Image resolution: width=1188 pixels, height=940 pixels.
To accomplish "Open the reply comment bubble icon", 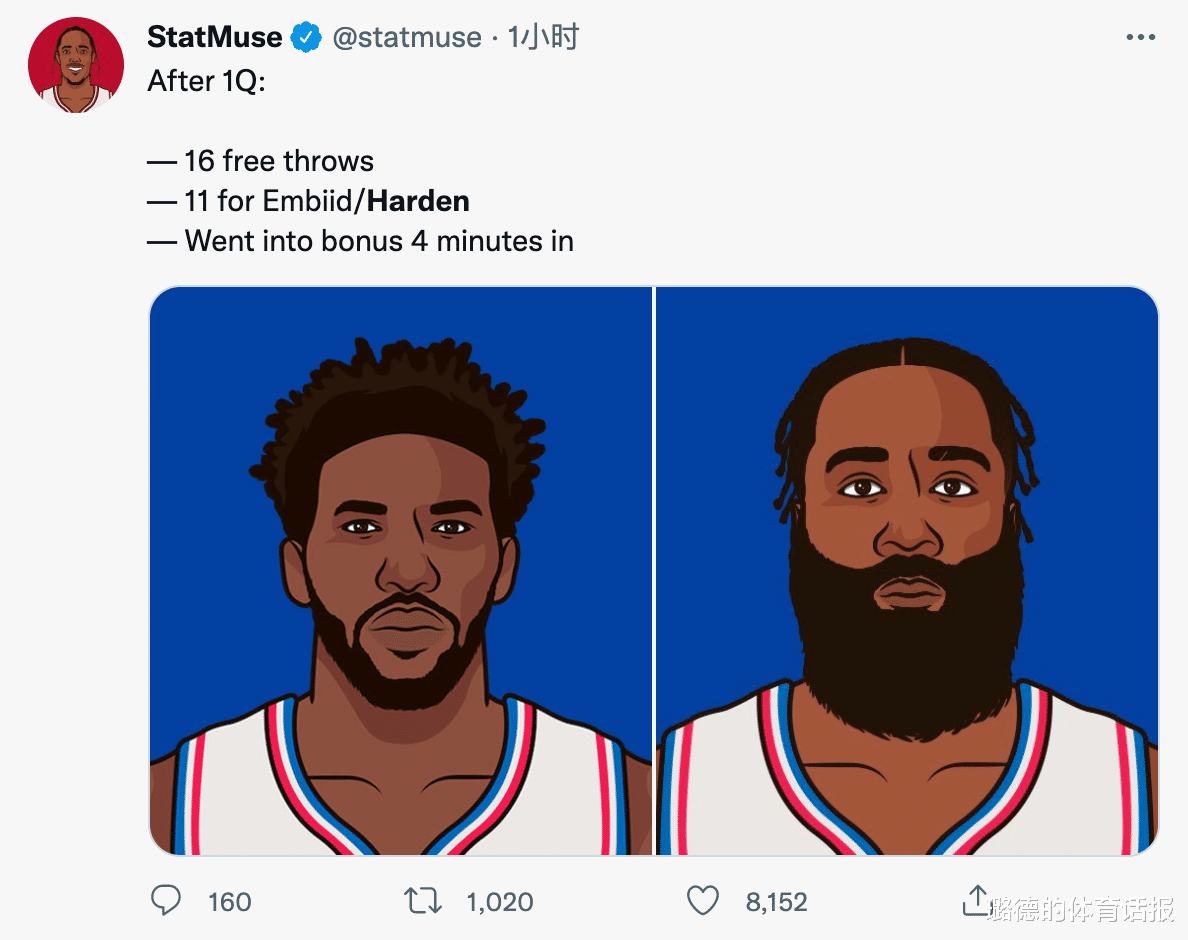I will tap(165, 901).
